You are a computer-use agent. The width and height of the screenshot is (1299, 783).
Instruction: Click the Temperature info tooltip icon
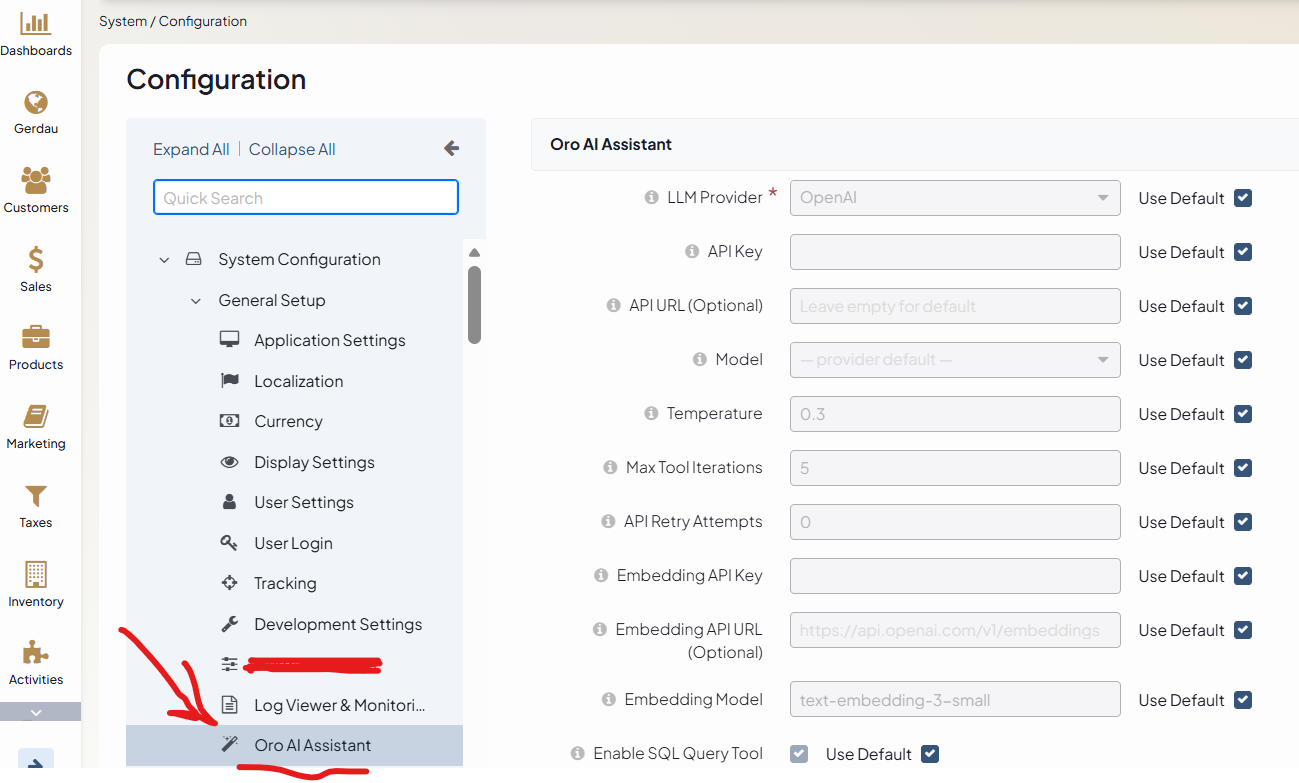651,414
